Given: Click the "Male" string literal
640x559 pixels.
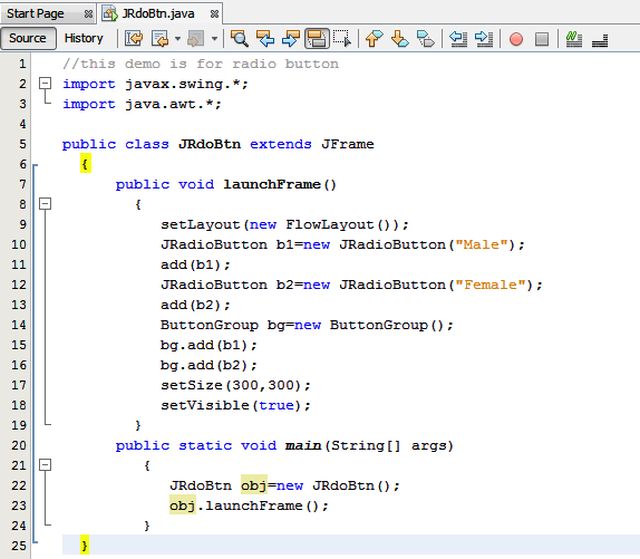Looking at the screenshot, I should (482, 244).
